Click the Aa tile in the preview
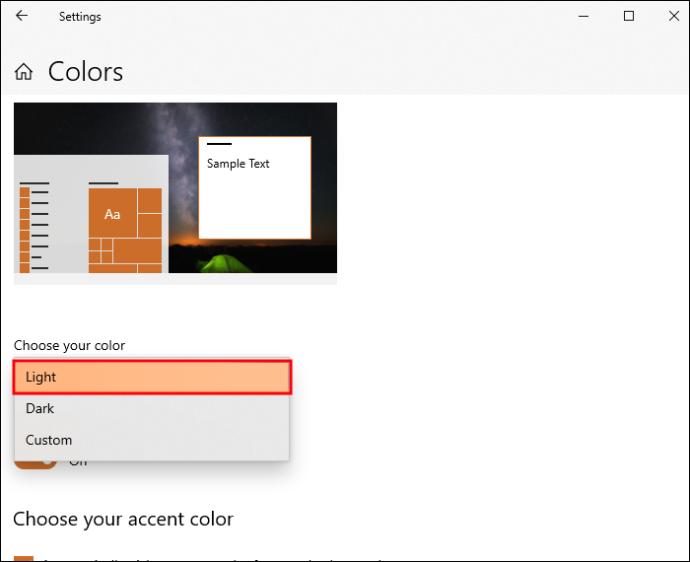 113,213
